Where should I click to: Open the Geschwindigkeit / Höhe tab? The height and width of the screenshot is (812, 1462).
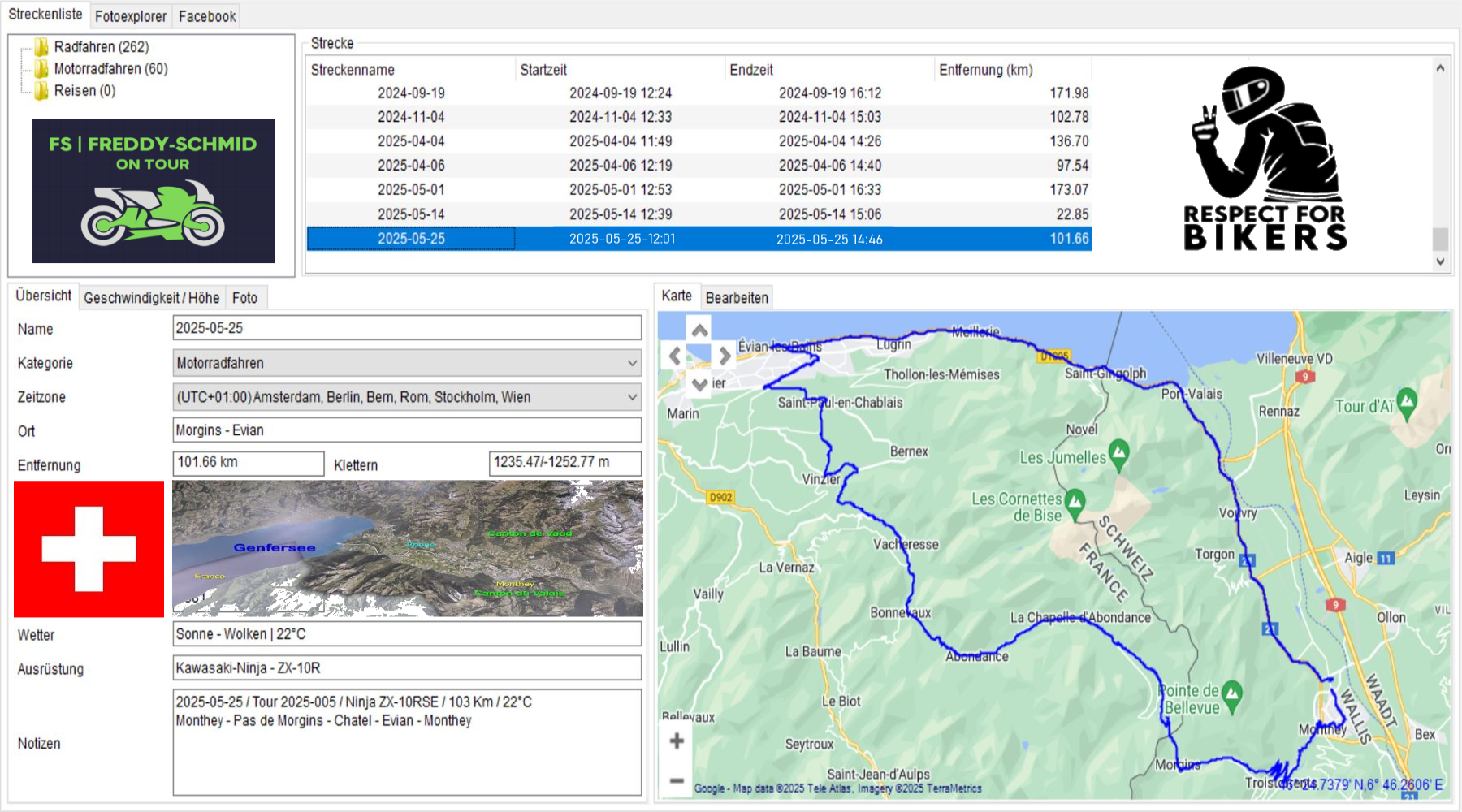tap(151, 298)
